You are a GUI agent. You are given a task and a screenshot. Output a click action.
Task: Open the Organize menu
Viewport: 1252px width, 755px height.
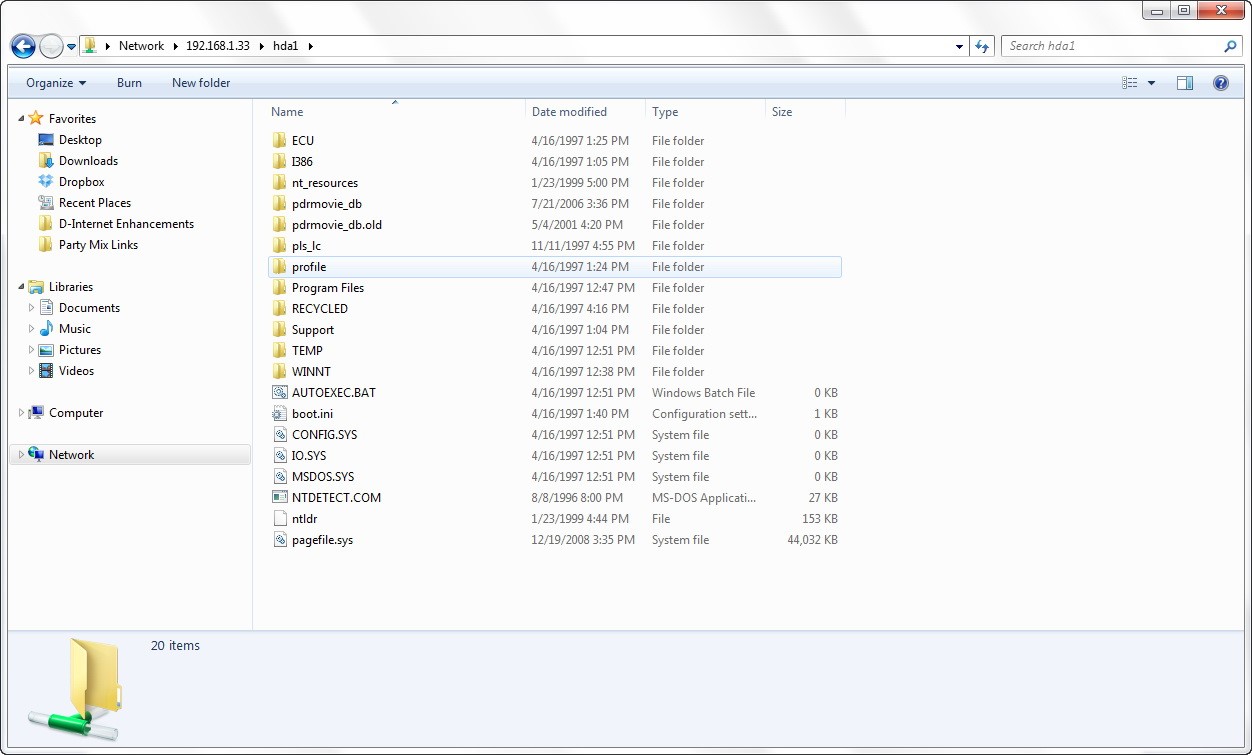pyautogui.click(x=56, y=83)
